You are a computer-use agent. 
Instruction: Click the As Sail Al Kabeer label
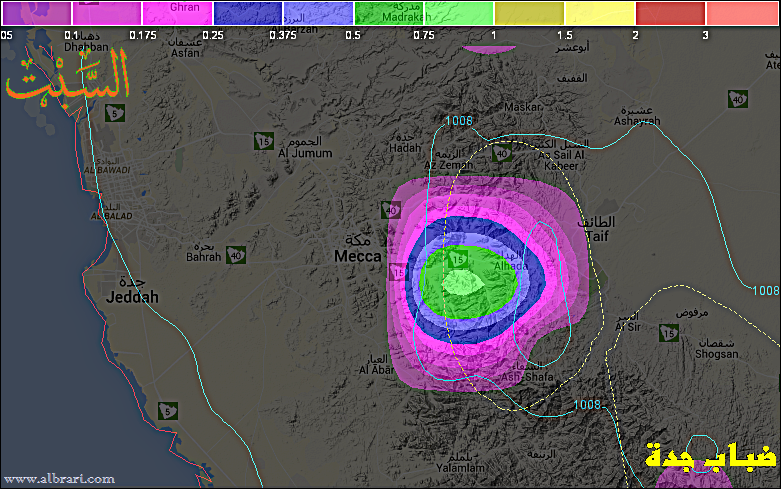click(561, 160)
